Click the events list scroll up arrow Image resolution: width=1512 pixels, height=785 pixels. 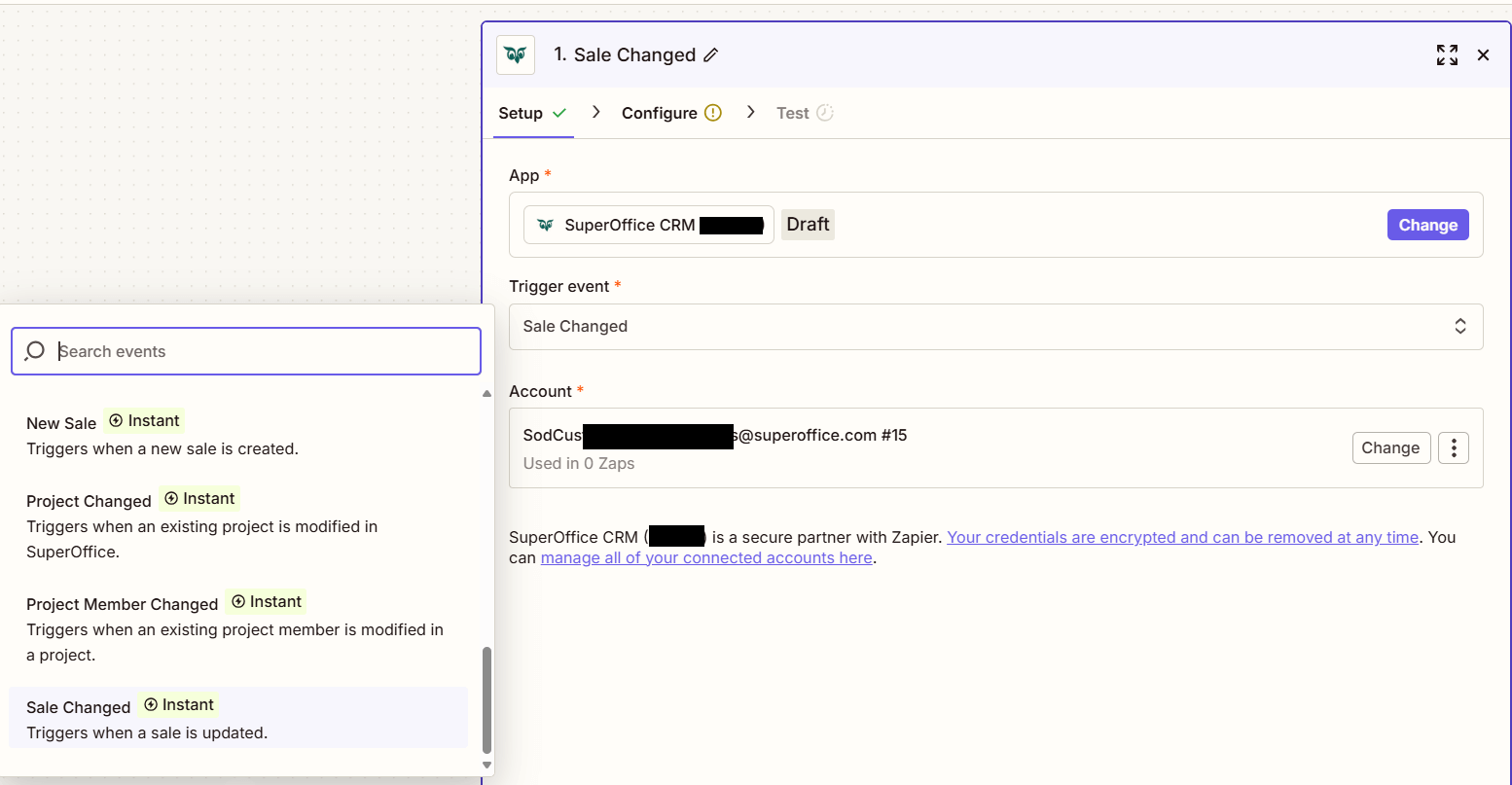click(487, 393)
